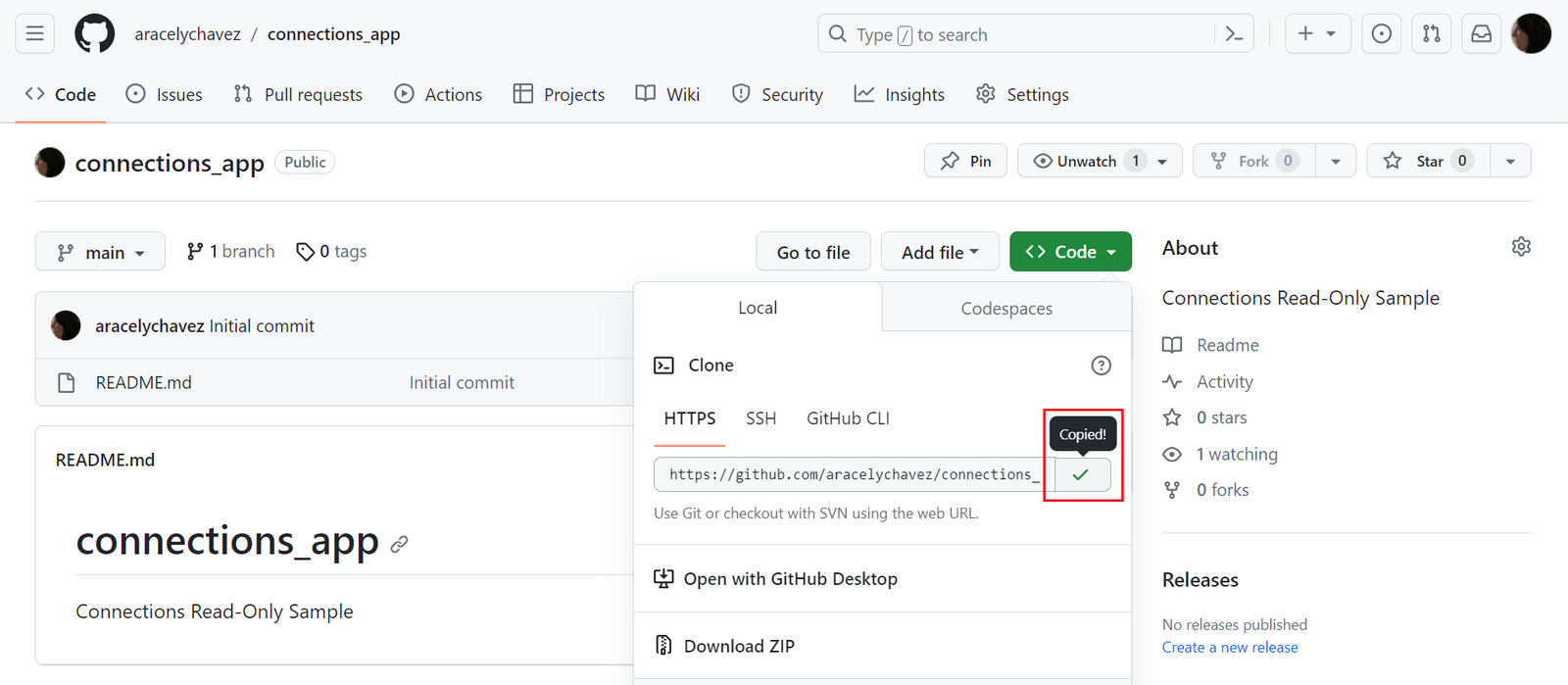View 1 watching link in sidebar
This screenshot has width=1568, height=685.
click(1220, 454)
